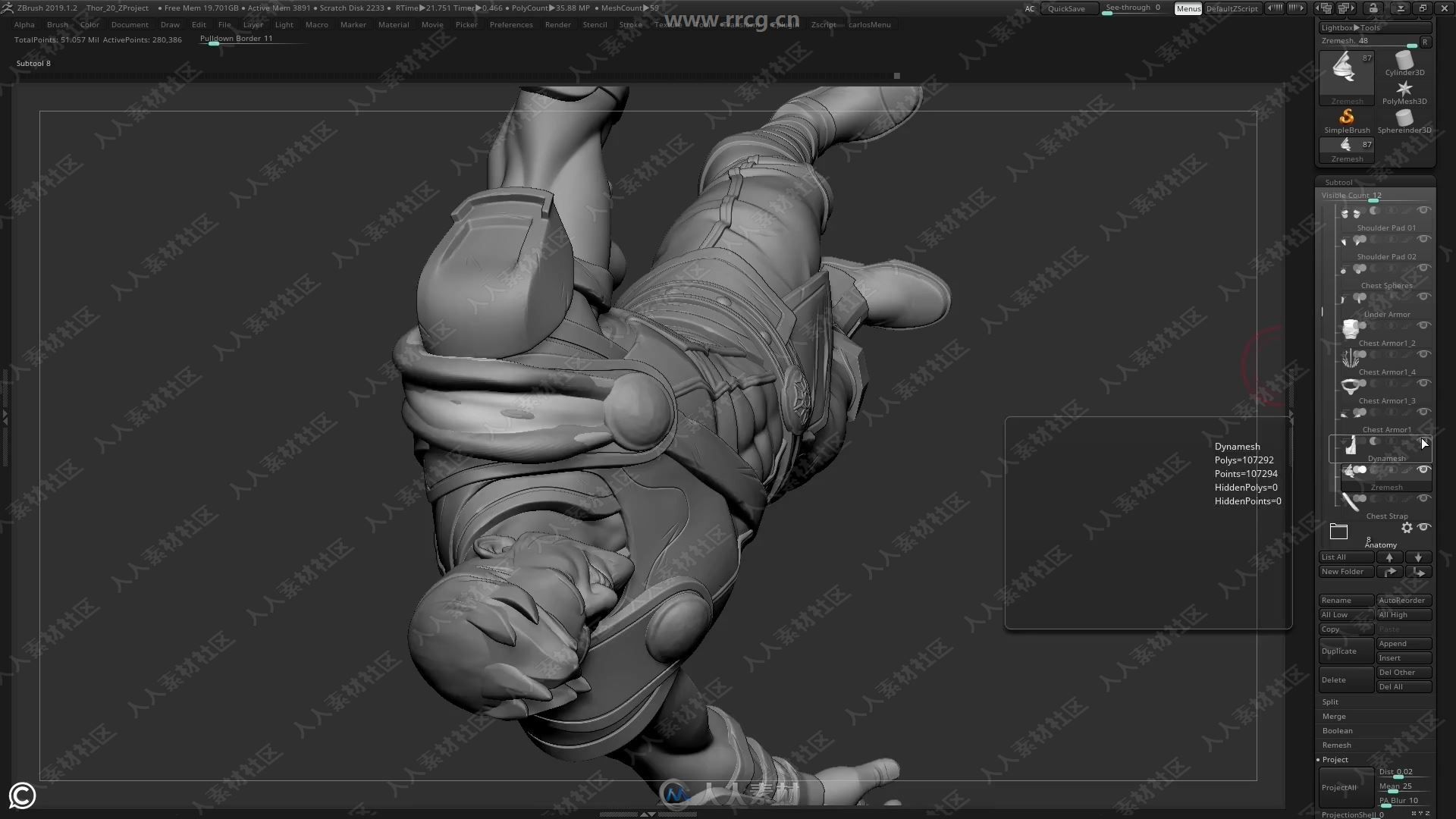This screenshot has height=819, width=1456.
Task: Move subtool up with the up arrow
Action: coord(1389,557)
